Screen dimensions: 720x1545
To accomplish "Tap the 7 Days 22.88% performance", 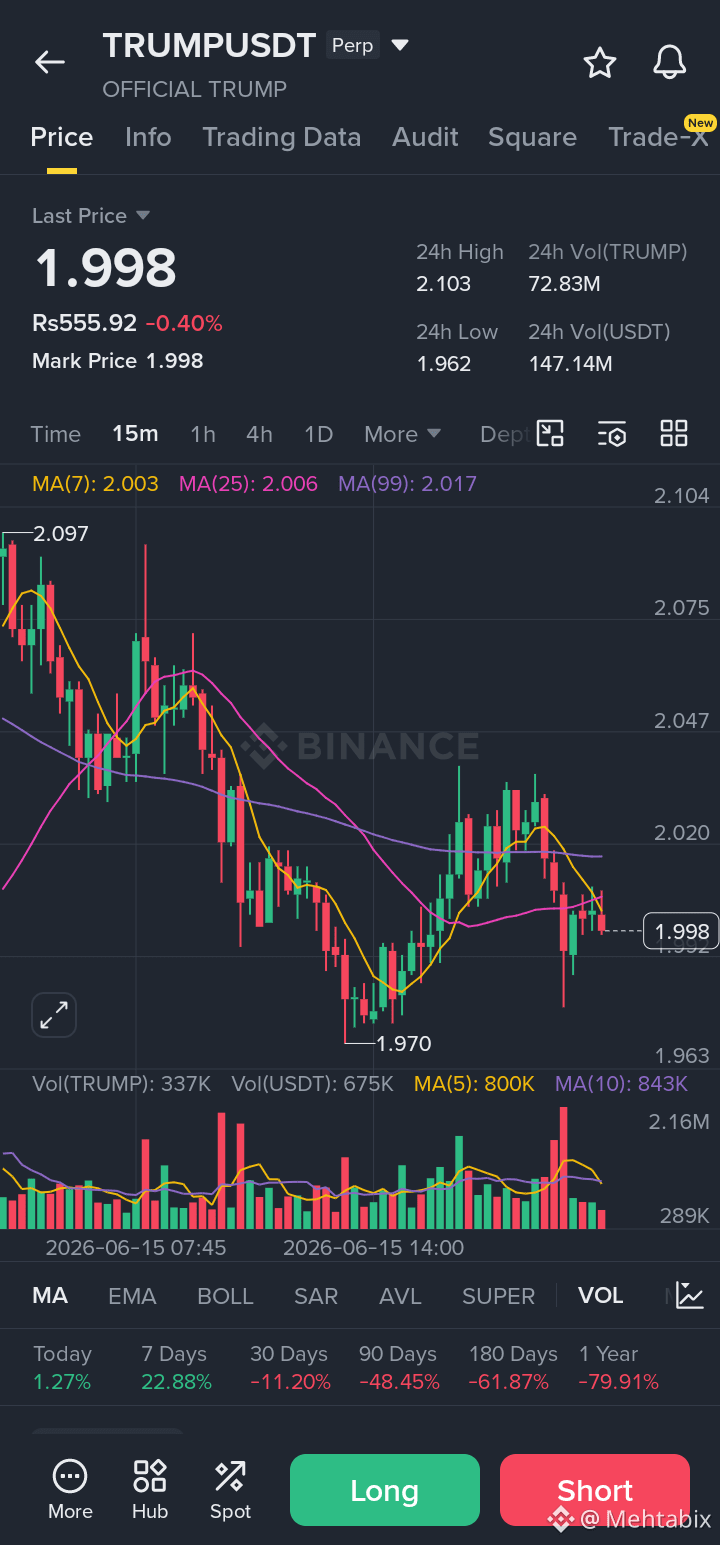I will pyautogui.click(x=176, y=1368).
